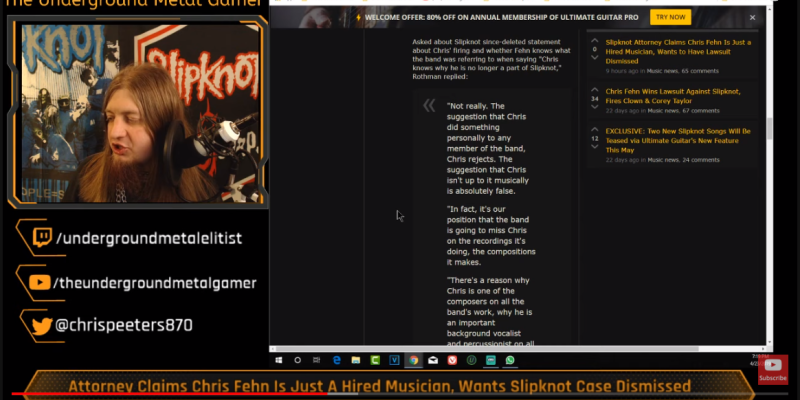Open the green circular U taskbar icon
This screenshot has width=800, height=400.
(471, 360)
